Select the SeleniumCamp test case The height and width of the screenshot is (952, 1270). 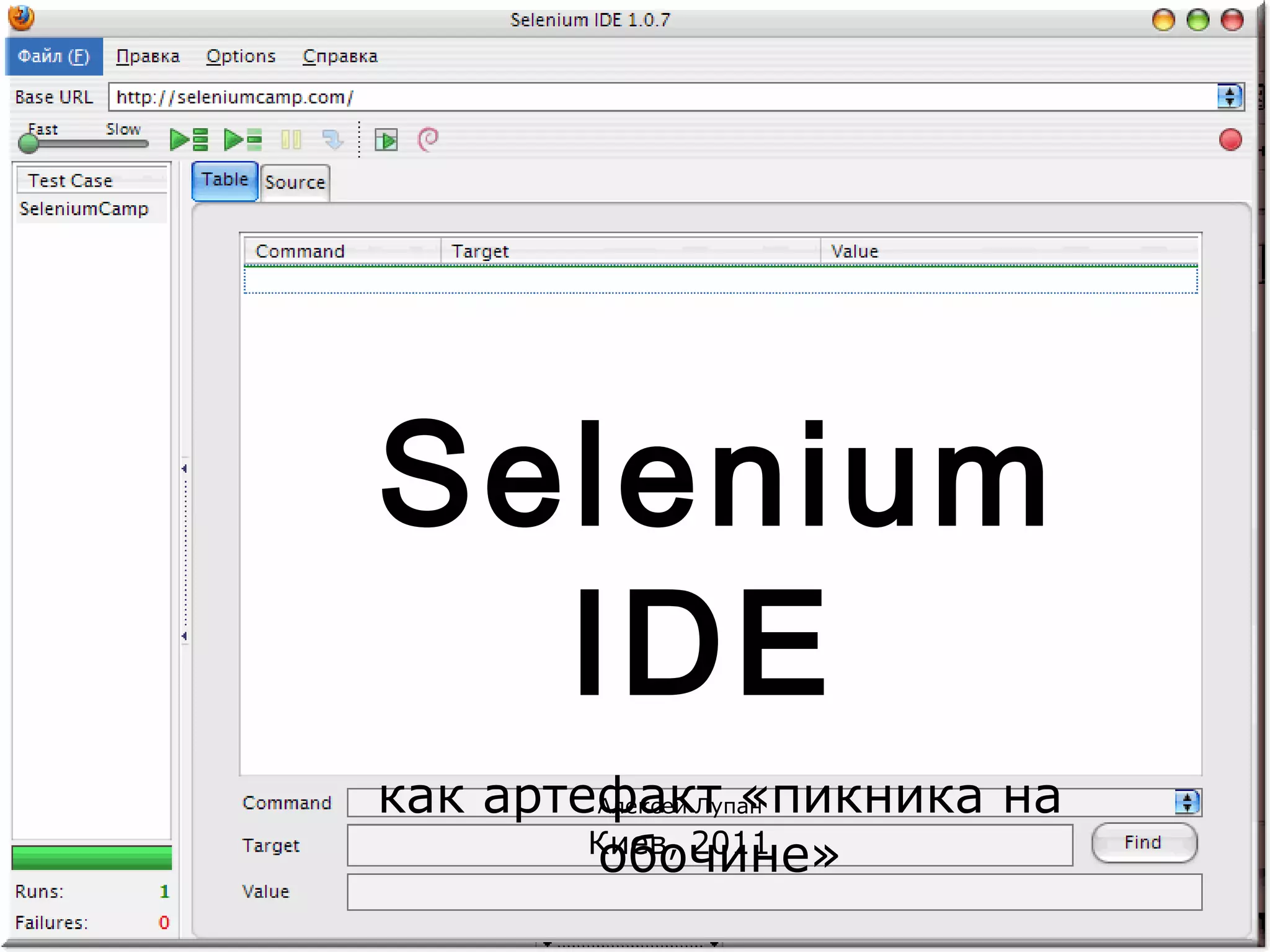coord(91,208)
